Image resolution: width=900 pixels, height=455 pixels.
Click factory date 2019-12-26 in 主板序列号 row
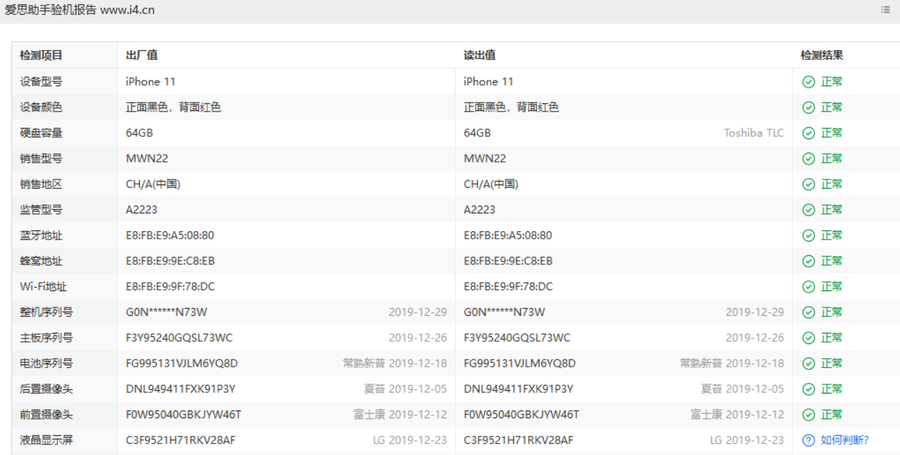[x=417, y=337]
